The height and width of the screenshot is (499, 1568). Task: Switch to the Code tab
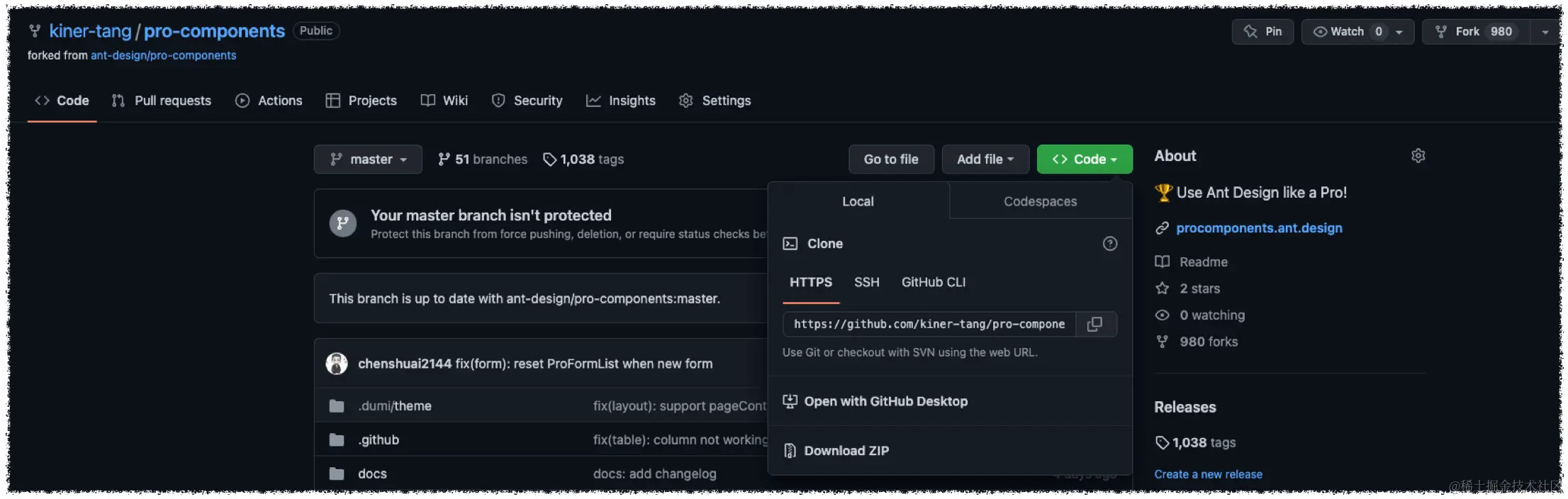coord(62,101)
